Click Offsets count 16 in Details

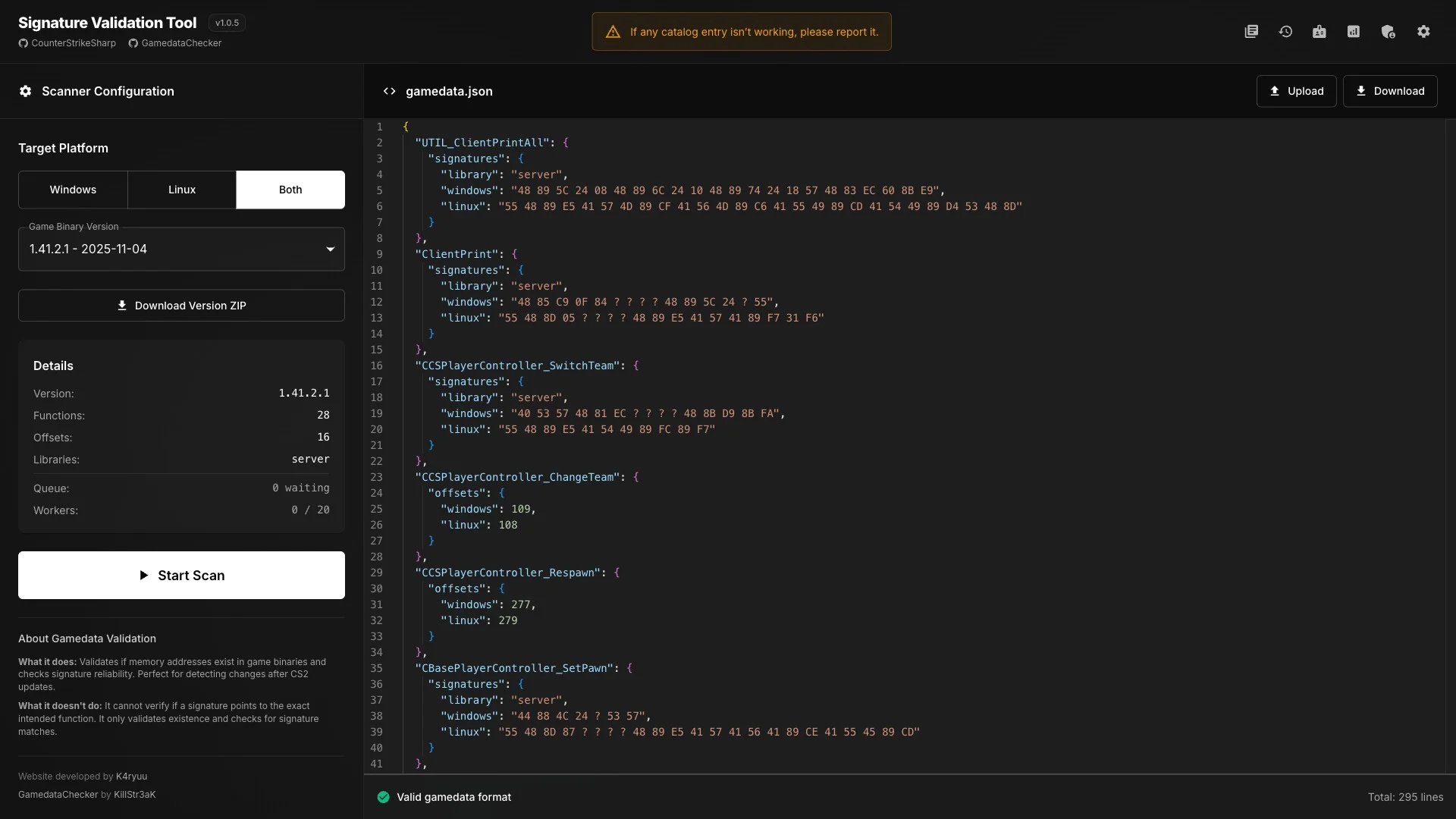pos(323,437)
